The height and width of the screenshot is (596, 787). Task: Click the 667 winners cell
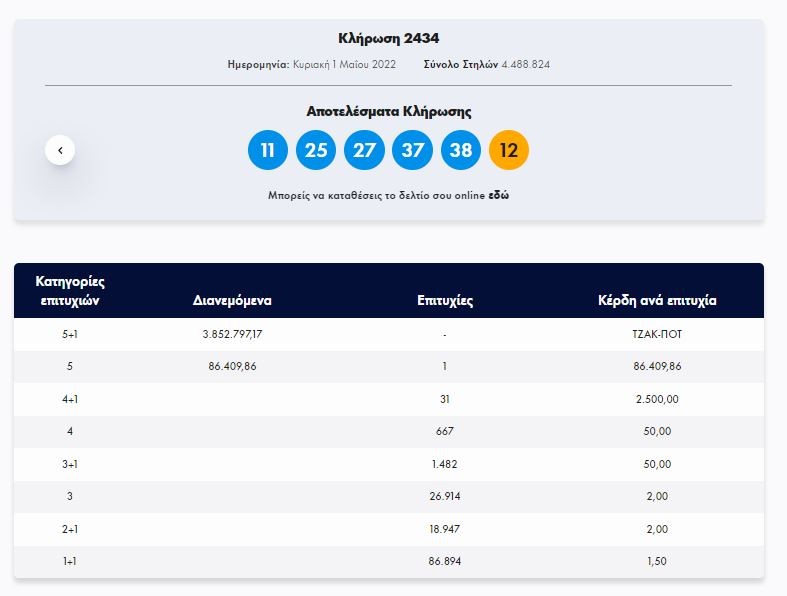(445, 431)
